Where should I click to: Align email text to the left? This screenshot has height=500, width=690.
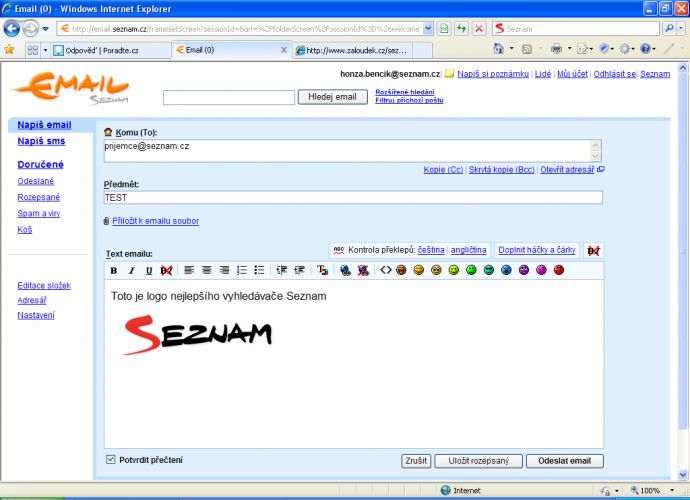point(189,270)
